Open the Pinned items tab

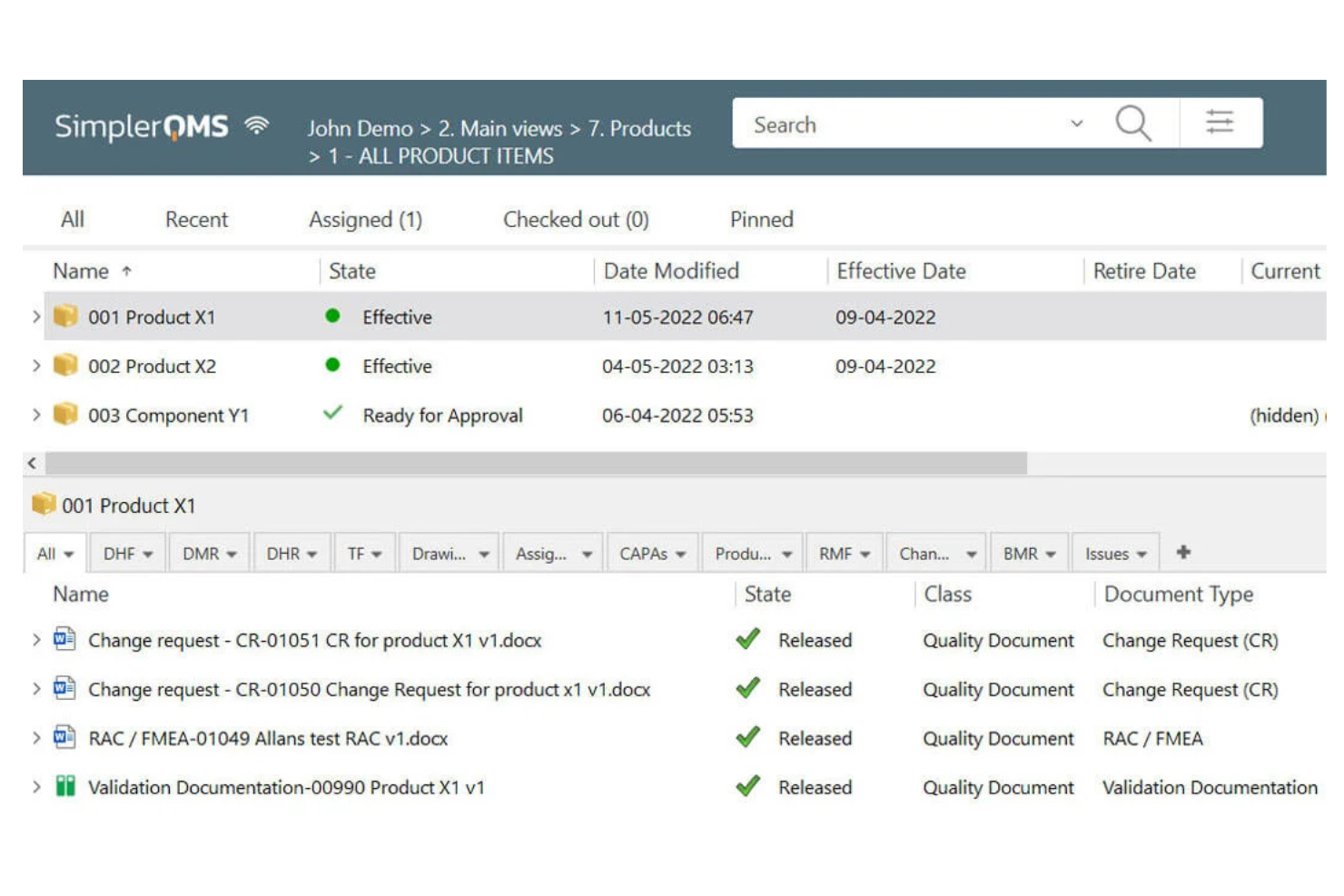[x=761, y=219]
